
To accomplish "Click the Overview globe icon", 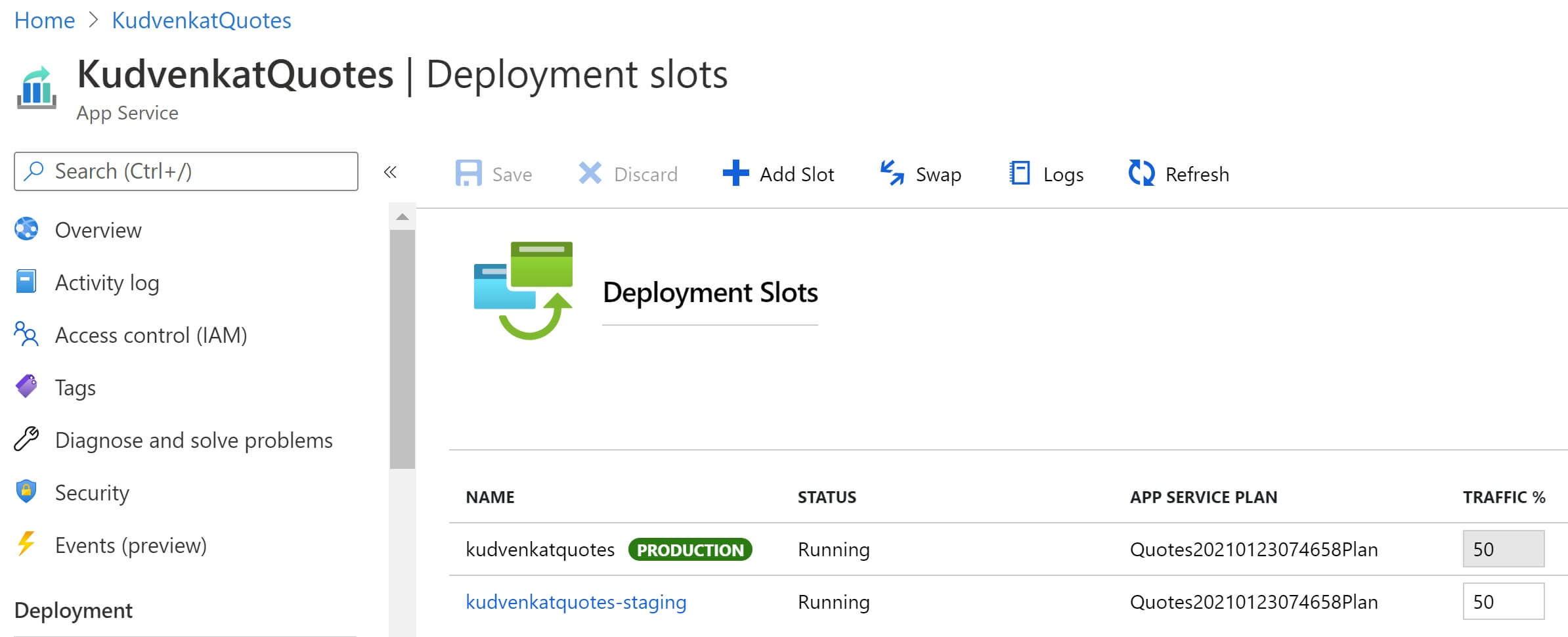I will [x=26, y=229].
